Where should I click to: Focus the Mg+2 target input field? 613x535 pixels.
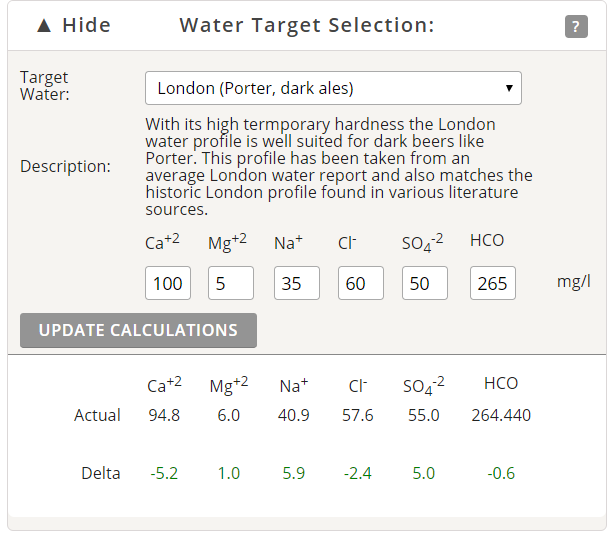(x=231, y=283)
